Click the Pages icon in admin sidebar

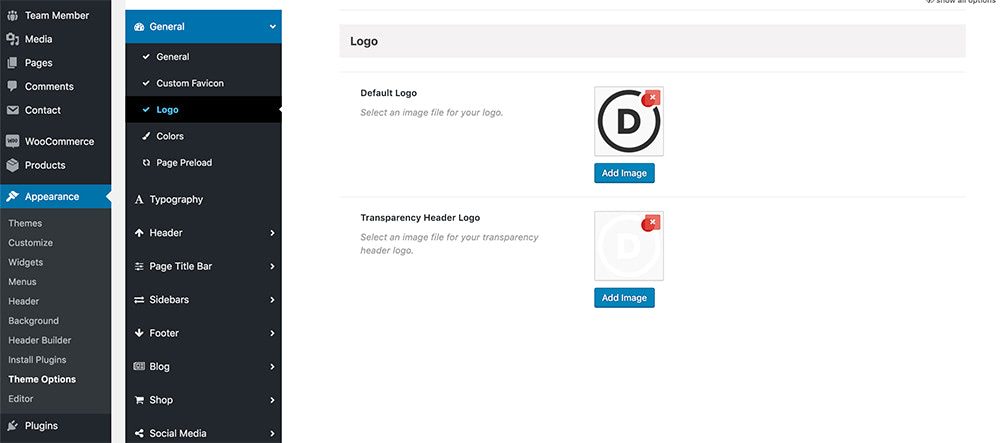point(12,62)
